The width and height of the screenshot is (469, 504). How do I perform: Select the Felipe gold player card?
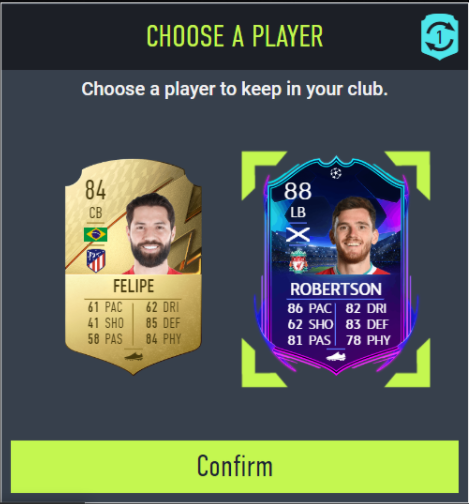coord(133,267)
